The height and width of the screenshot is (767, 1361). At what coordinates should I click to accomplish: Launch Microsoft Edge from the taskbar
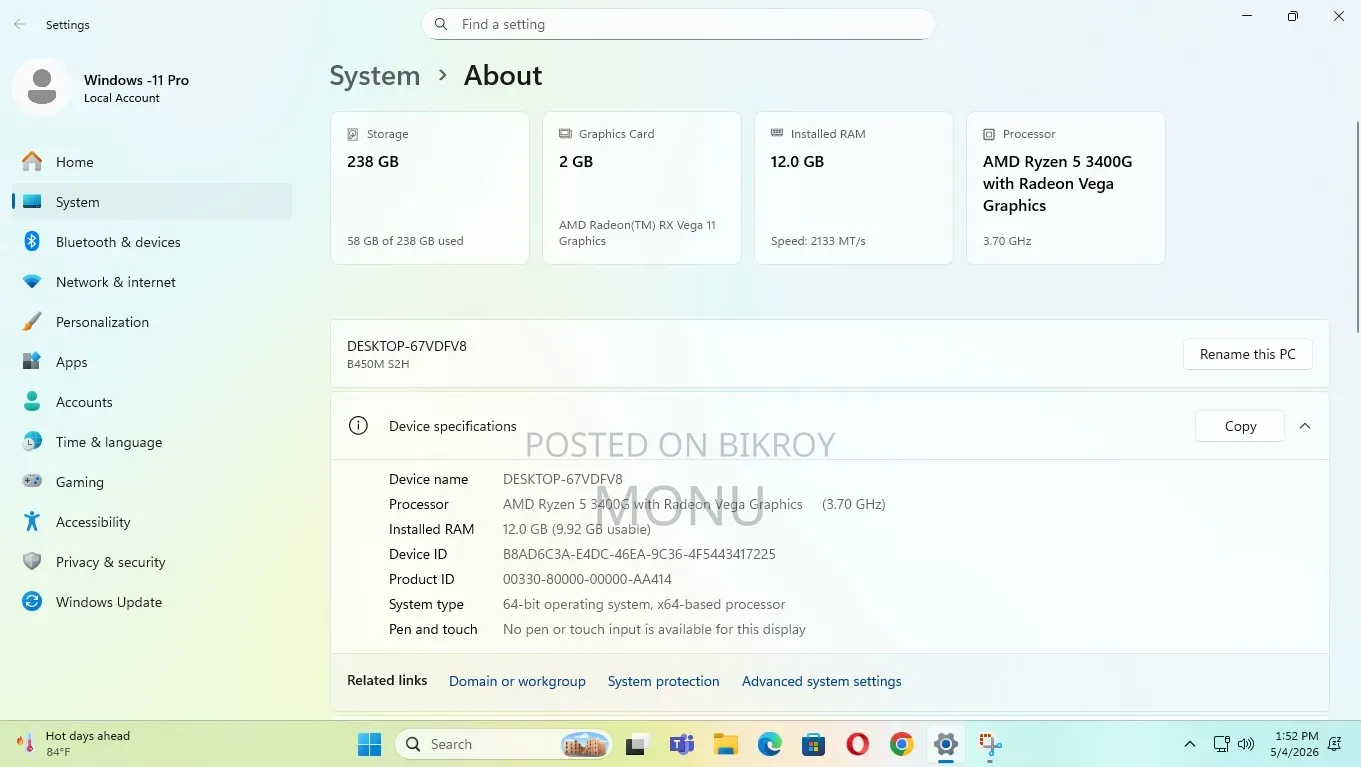click(x=770, y=744)
